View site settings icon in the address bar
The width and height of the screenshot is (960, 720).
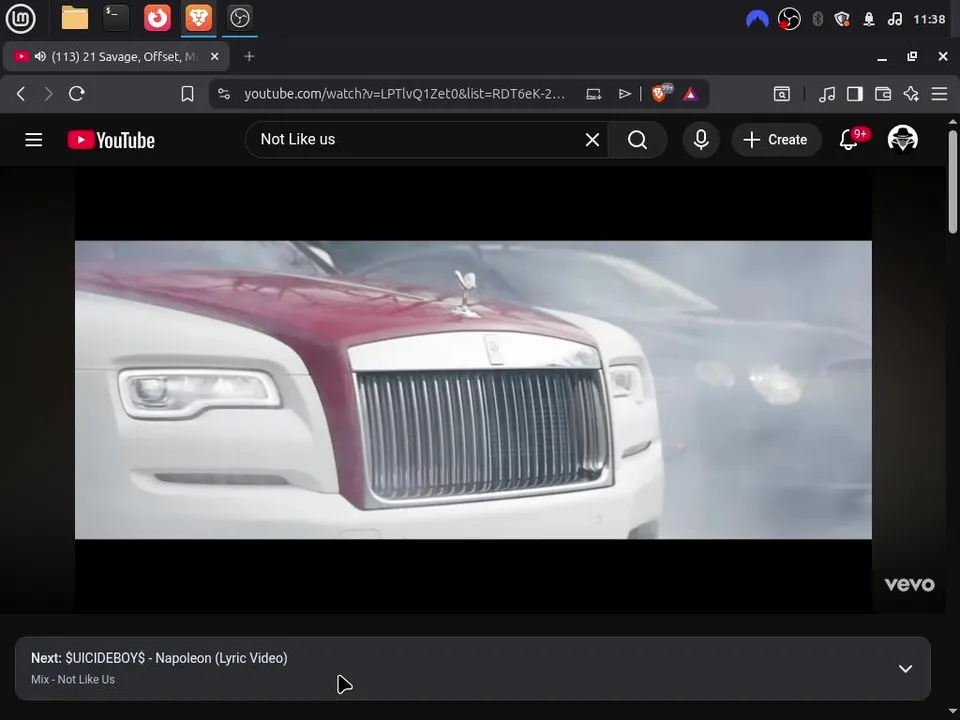(224, 94)
